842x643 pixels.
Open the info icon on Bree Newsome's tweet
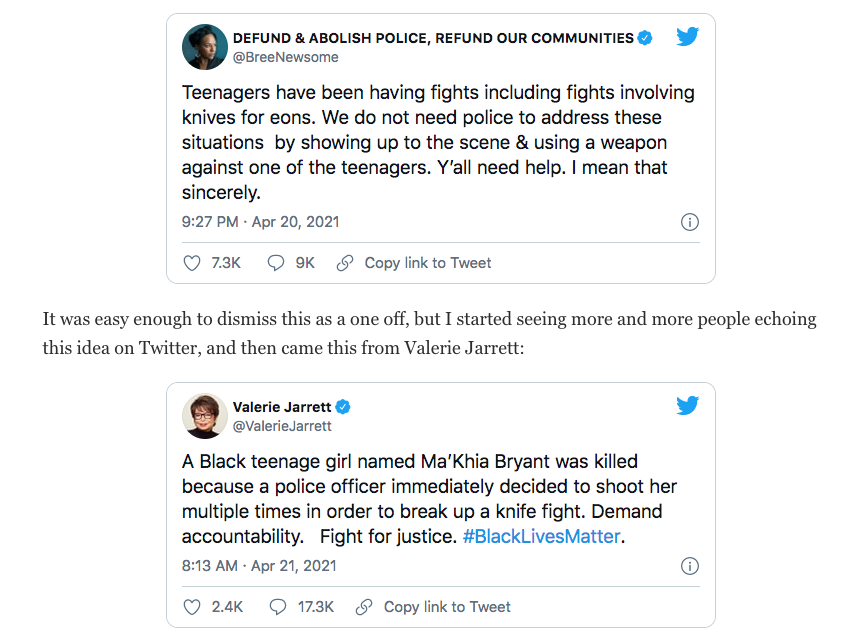pos(689,222)
